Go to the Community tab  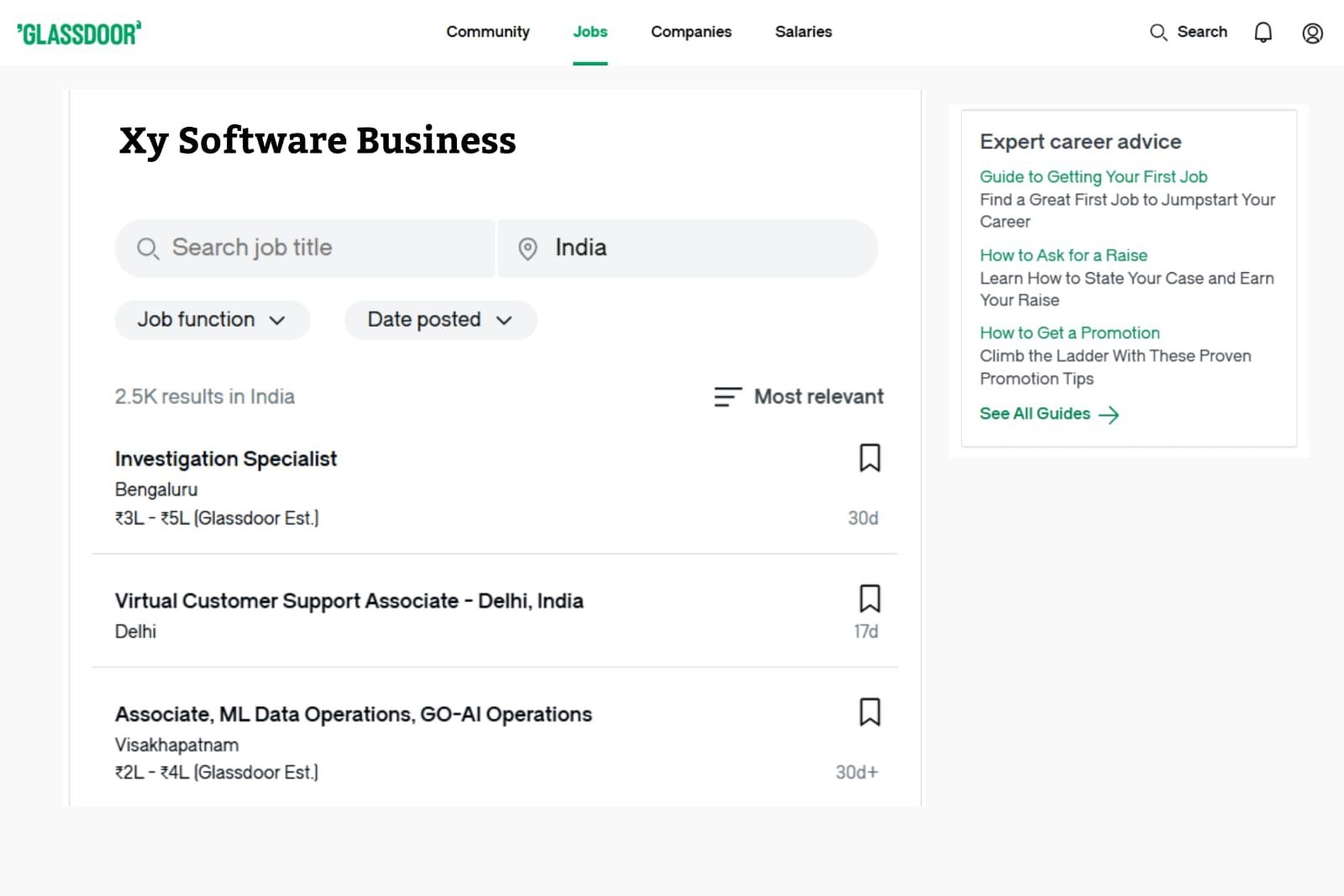pyautogui.click(x=488, y=32)
